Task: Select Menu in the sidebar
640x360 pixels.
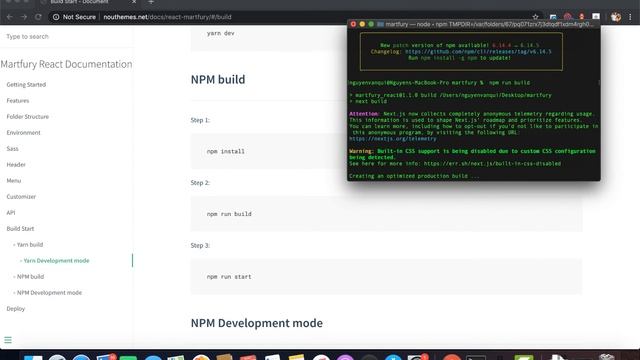Action: click(13, 180)
